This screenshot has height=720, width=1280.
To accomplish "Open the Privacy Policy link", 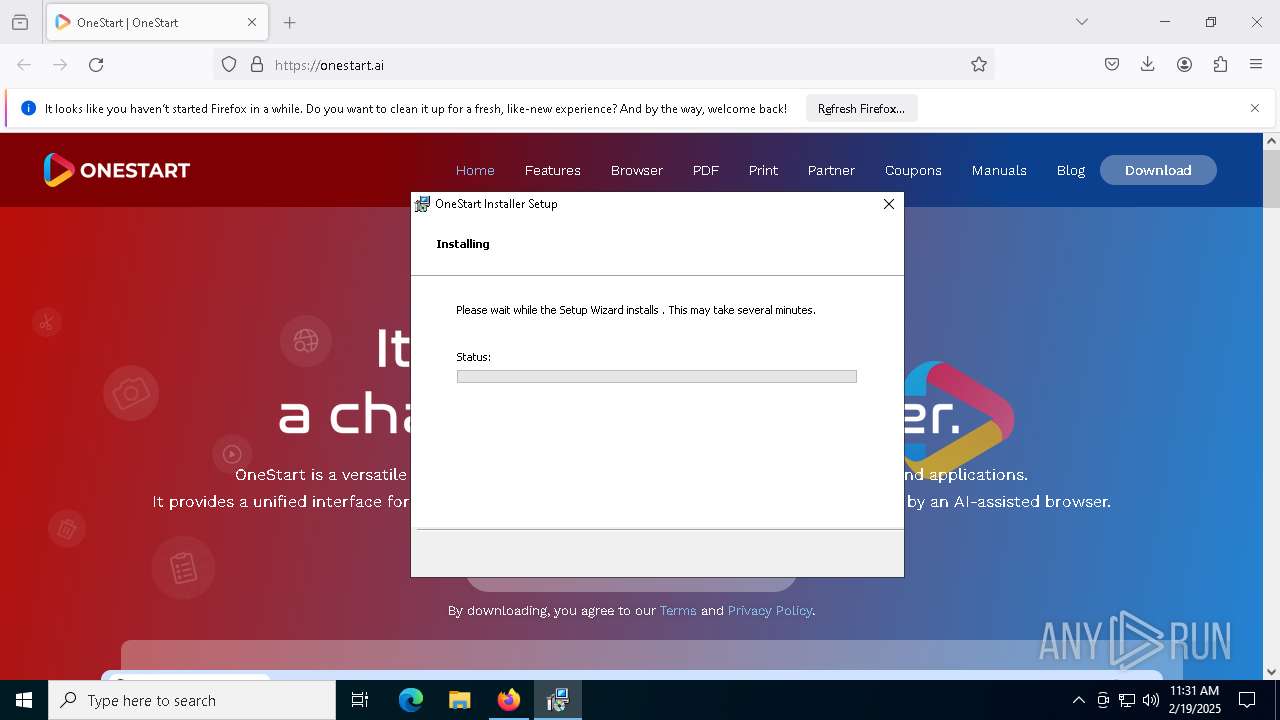I will coord(770,610).
